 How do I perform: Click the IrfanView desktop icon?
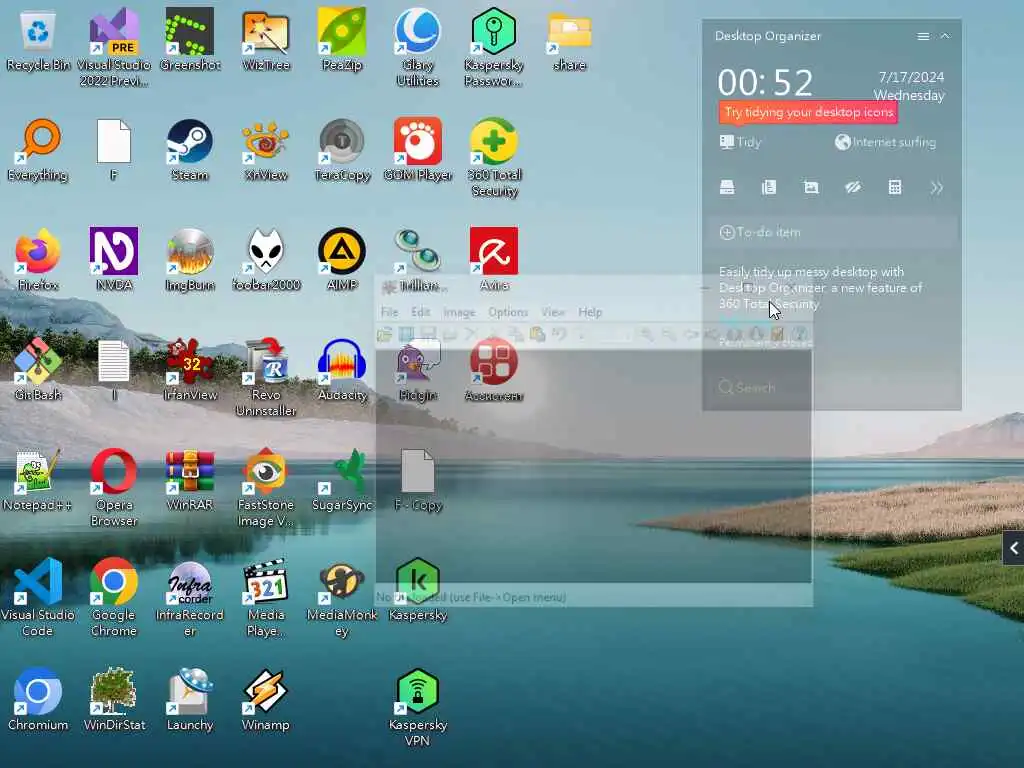click(x=189, y=370)
